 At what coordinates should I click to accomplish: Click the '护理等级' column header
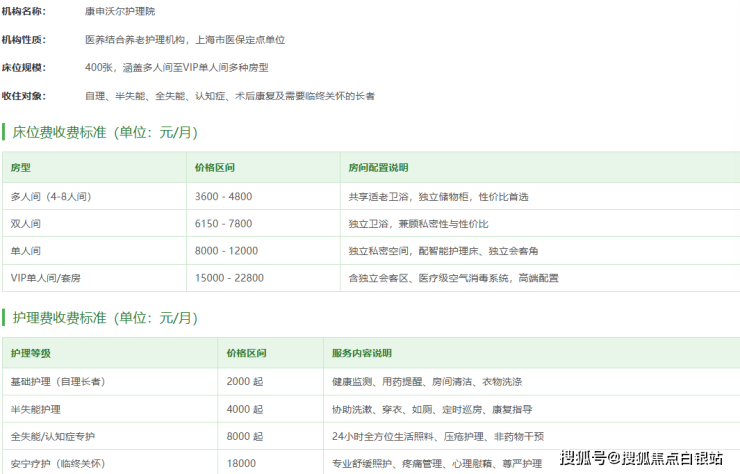tap(110, 353)
